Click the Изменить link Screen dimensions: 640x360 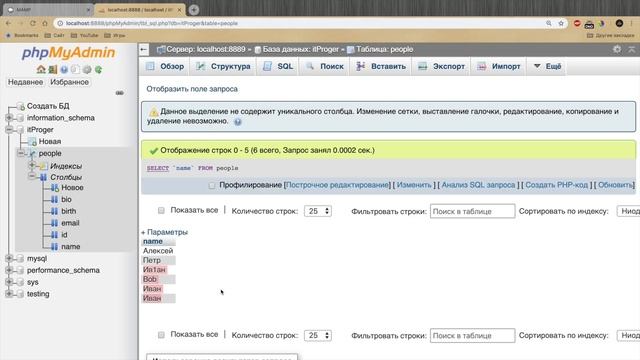414,185
